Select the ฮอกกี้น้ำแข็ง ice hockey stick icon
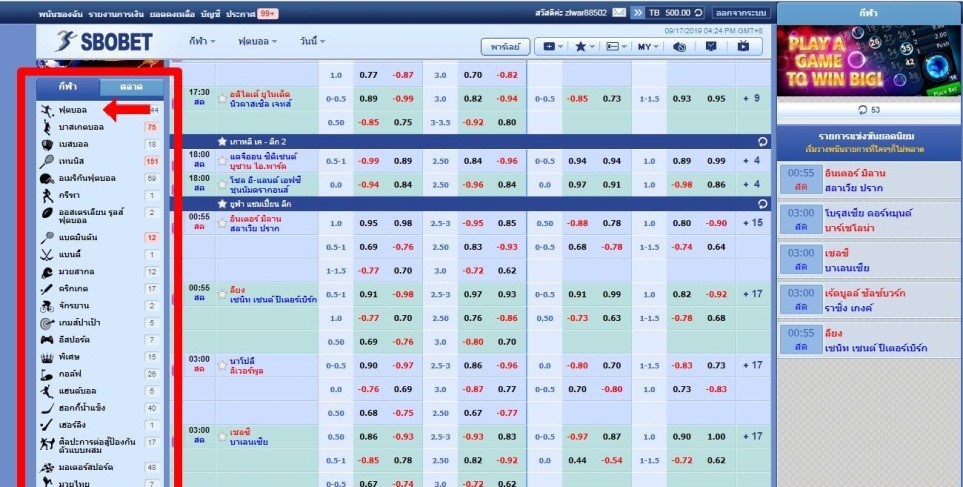963x487 pixels. [47, 408]
